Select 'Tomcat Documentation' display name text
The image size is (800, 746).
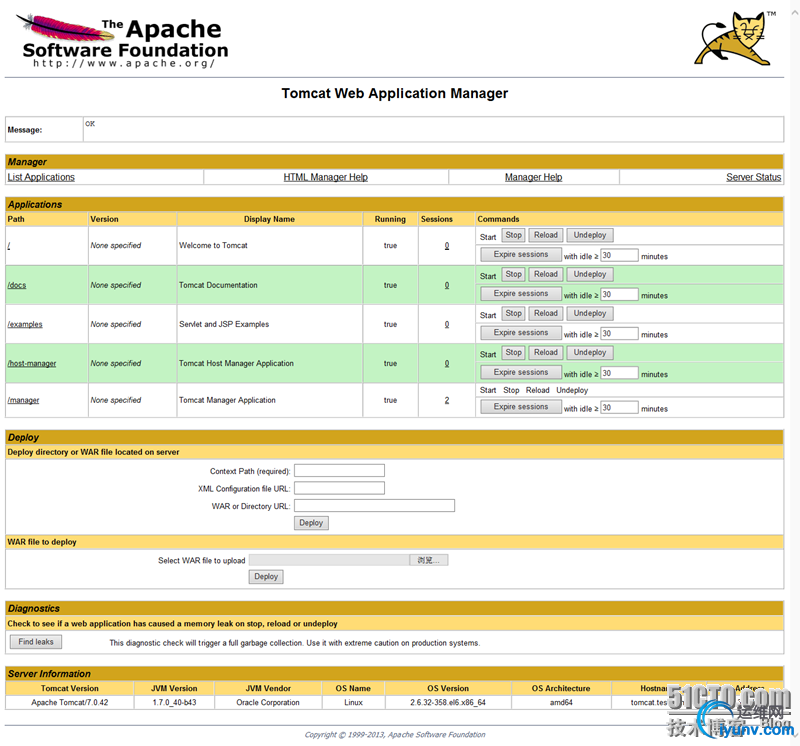tap(218, 285)
